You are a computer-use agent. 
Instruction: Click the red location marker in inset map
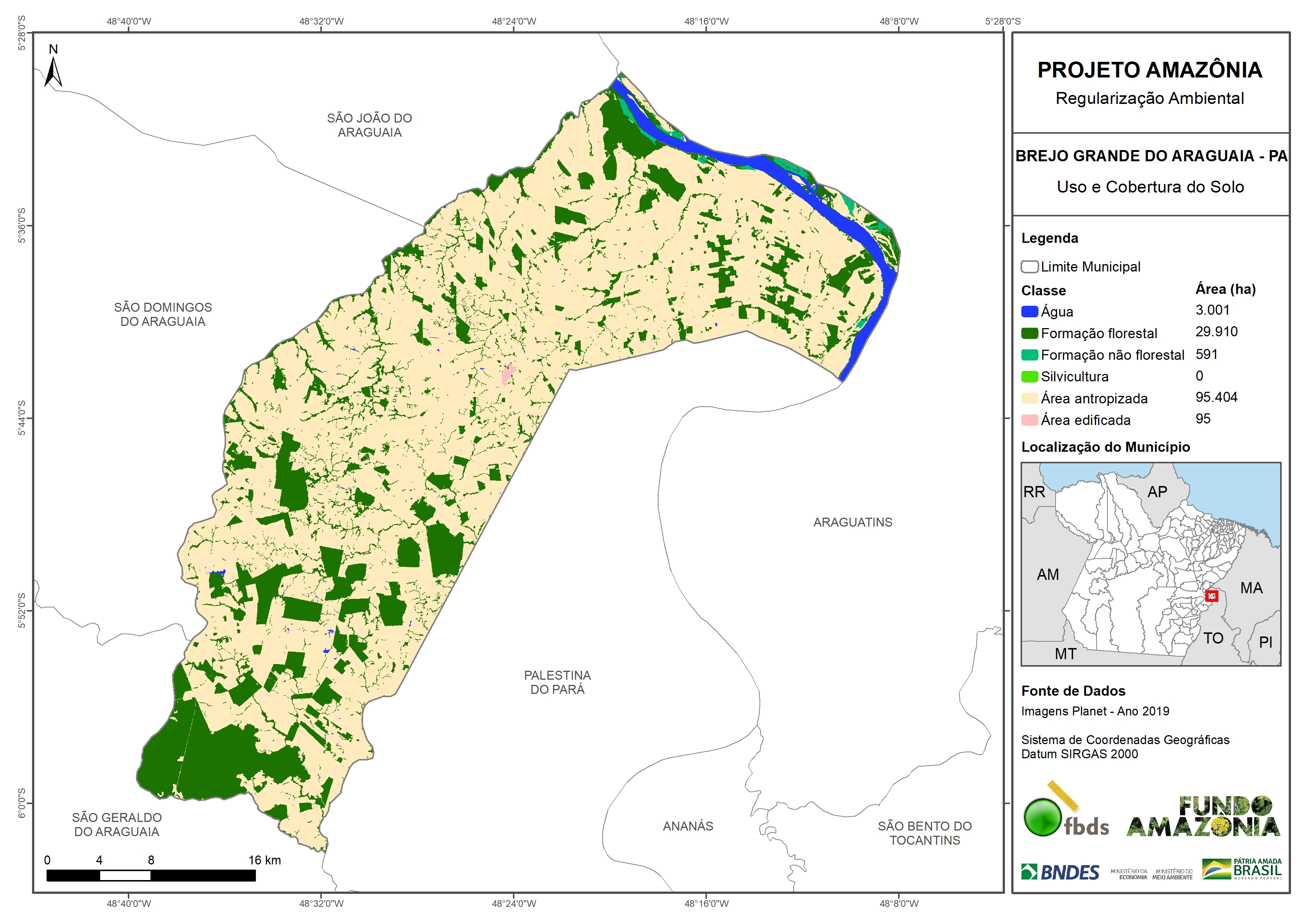coord(1211,596)
